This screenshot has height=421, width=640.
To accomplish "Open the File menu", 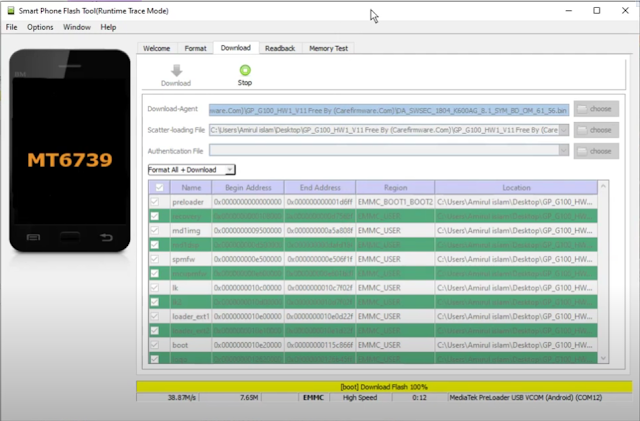I will pos(11,27).
